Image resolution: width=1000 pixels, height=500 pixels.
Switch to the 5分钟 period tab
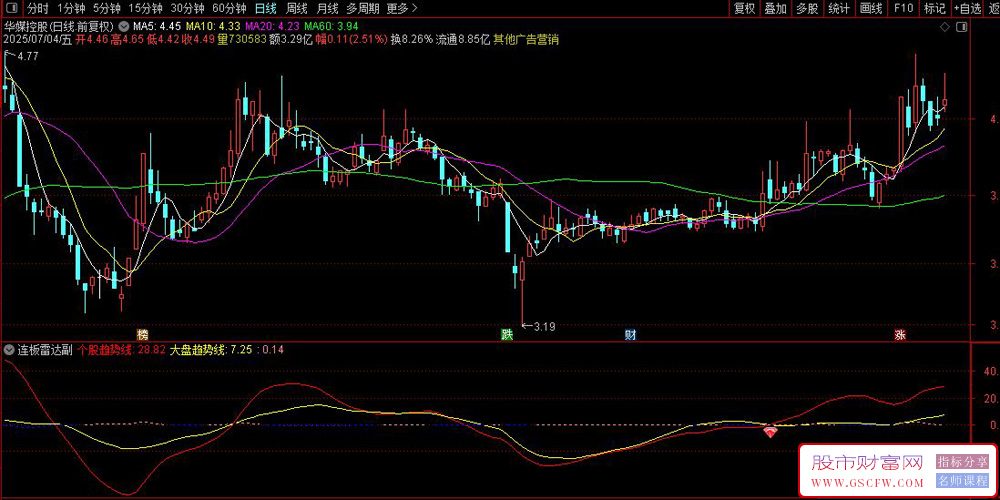[x=107, y=8]
